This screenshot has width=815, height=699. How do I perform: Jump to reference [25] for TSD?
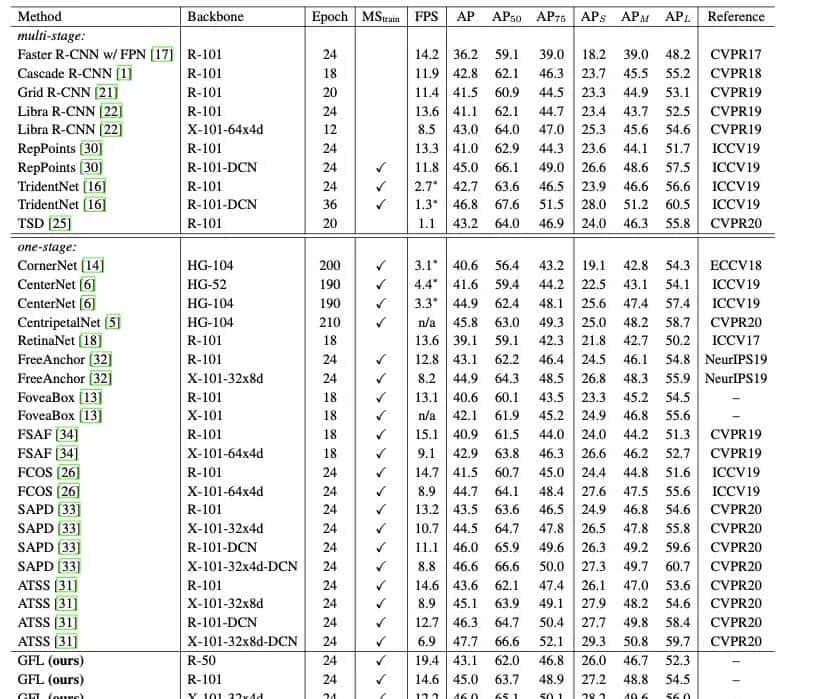(58, 225)
